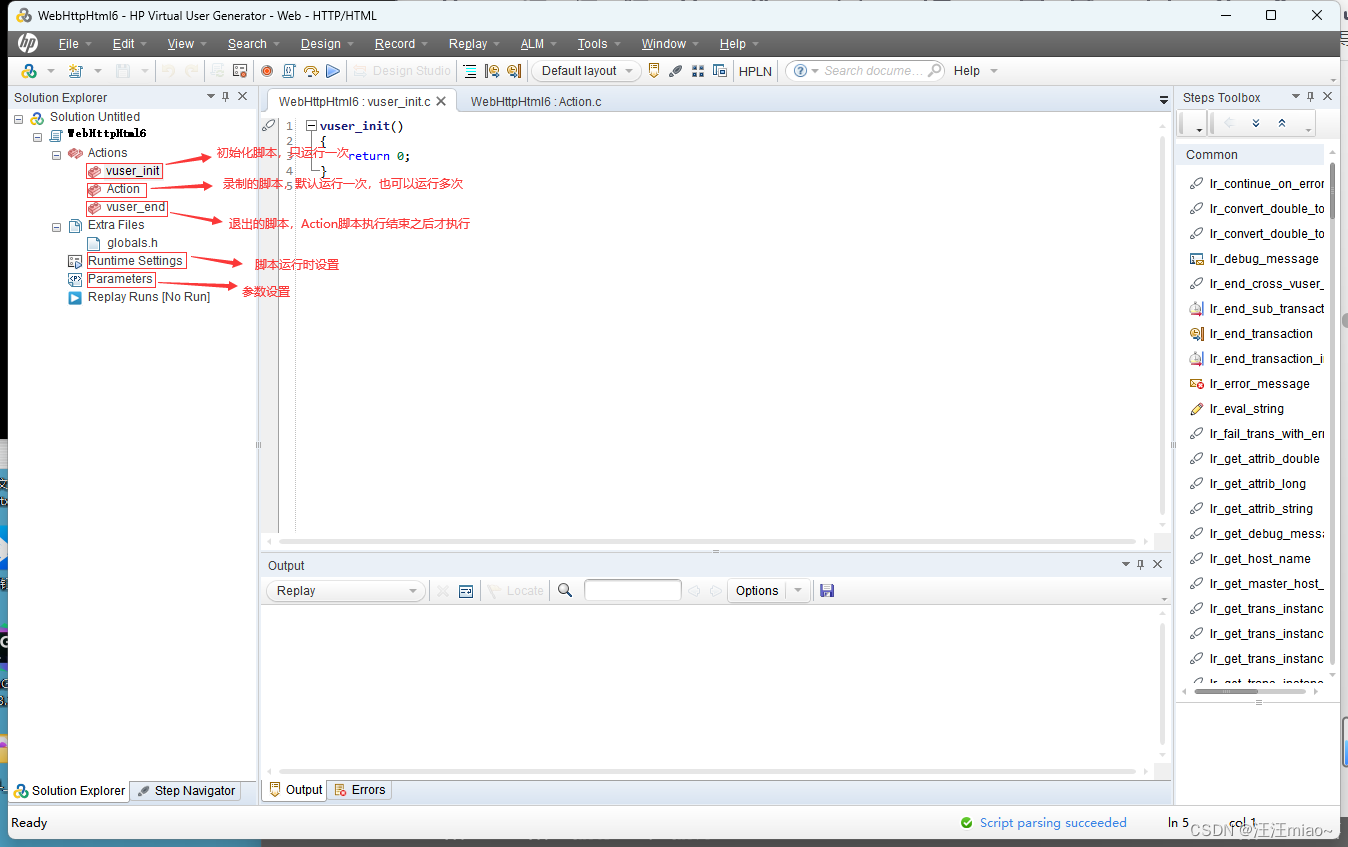1348x847 pixels.
Task: Click the HP solution icon in toolbar
Action: (x=29, y=71)
